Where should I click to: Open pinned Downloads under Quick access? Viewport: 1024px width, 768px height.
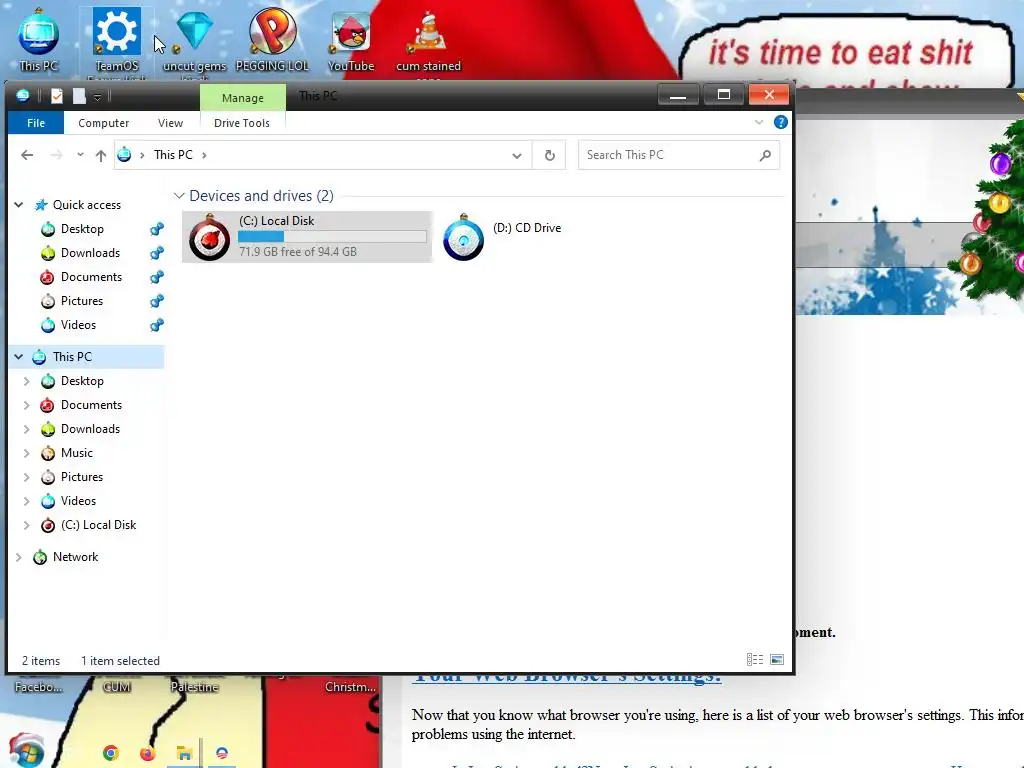tap(90, 253)
